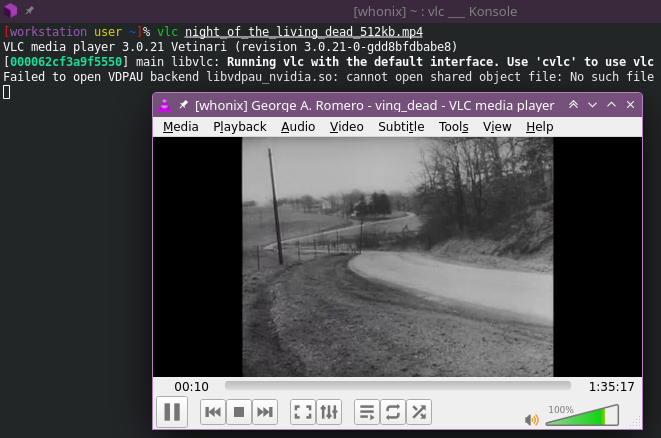Open the Tools menu
Screen dimensions: 661x438
click(453, 127)
